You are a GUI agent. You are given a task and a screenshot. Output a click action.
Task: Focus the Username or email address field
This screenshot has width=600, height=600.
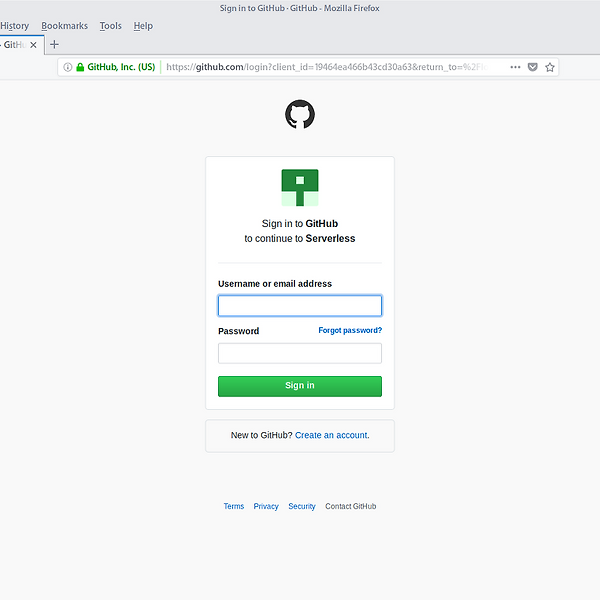tap(300, 306)
